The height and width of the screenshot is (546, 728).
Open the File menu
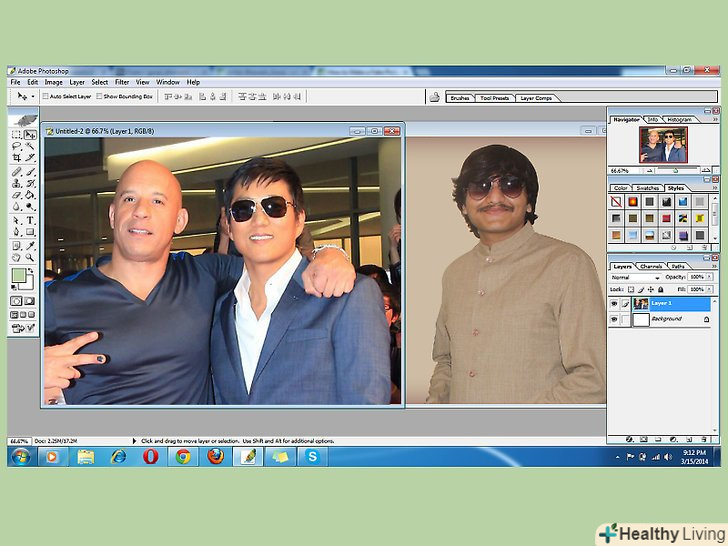click(15, 82)
